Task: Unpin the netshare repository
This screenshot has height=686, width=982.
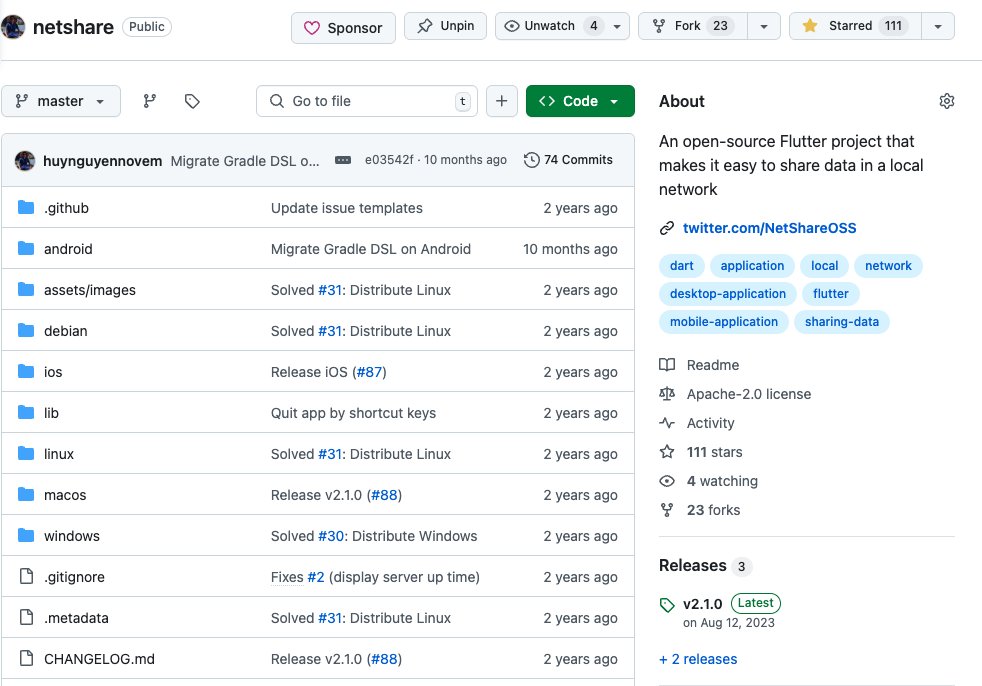Action: click(x=445, y=26)
